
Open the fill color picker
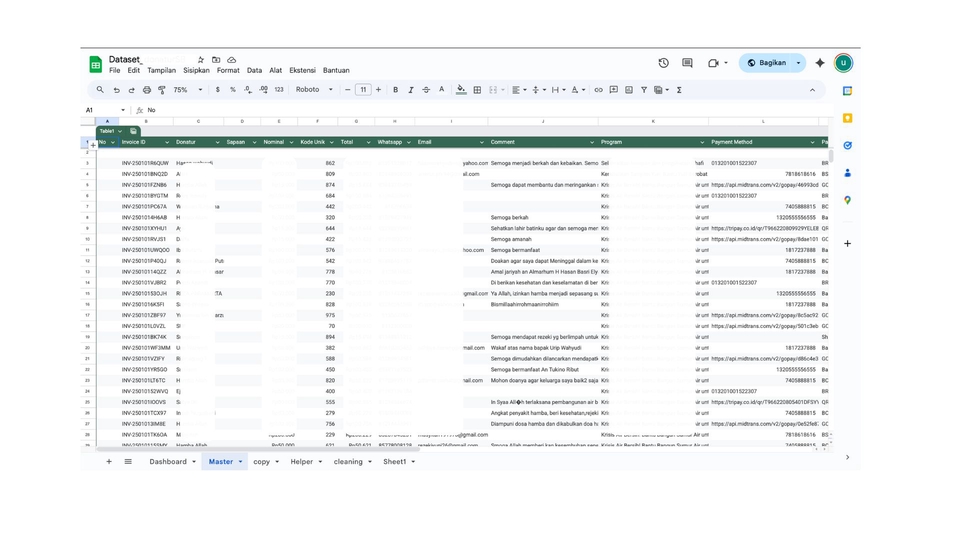tap(461, 90)
